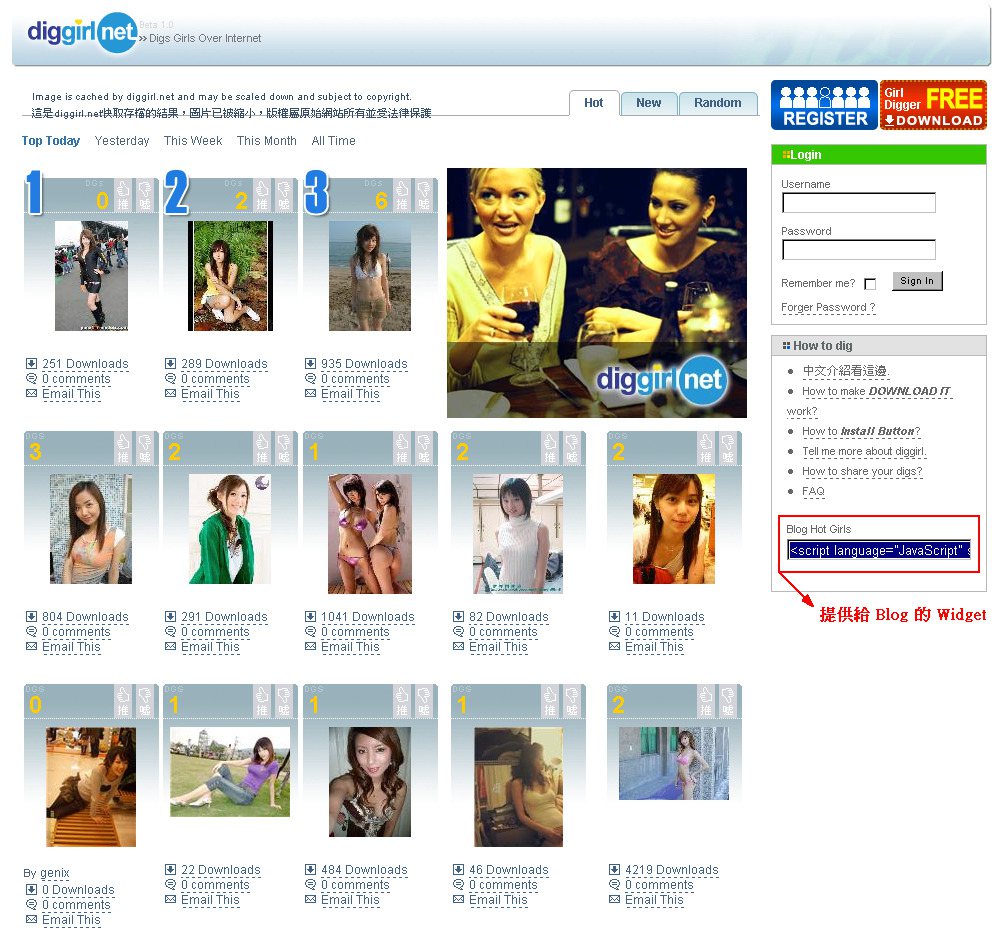Click the 251 Downloads link

(85, 364)
